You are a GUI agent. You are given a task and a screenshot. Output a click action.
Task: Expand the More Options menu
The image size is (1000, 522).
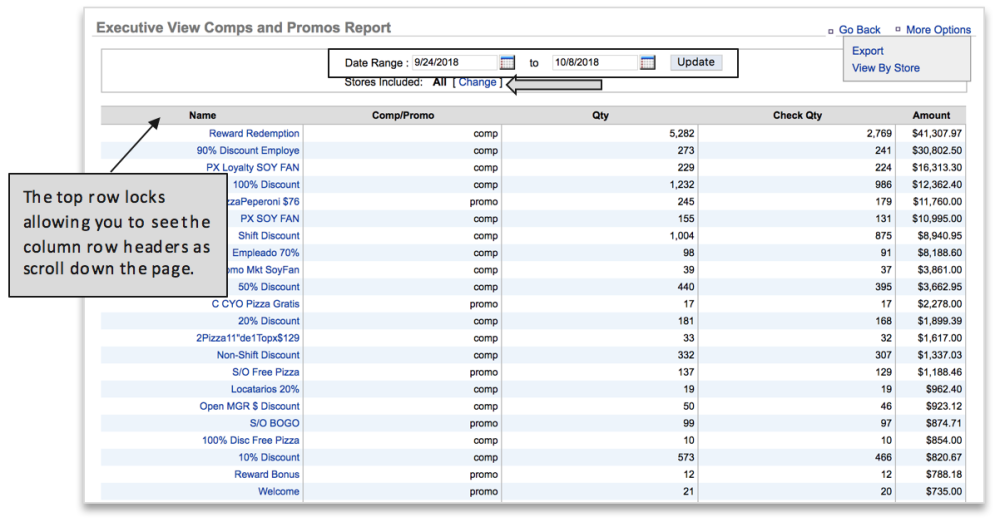pyautogui.click(x=938, y=30)
